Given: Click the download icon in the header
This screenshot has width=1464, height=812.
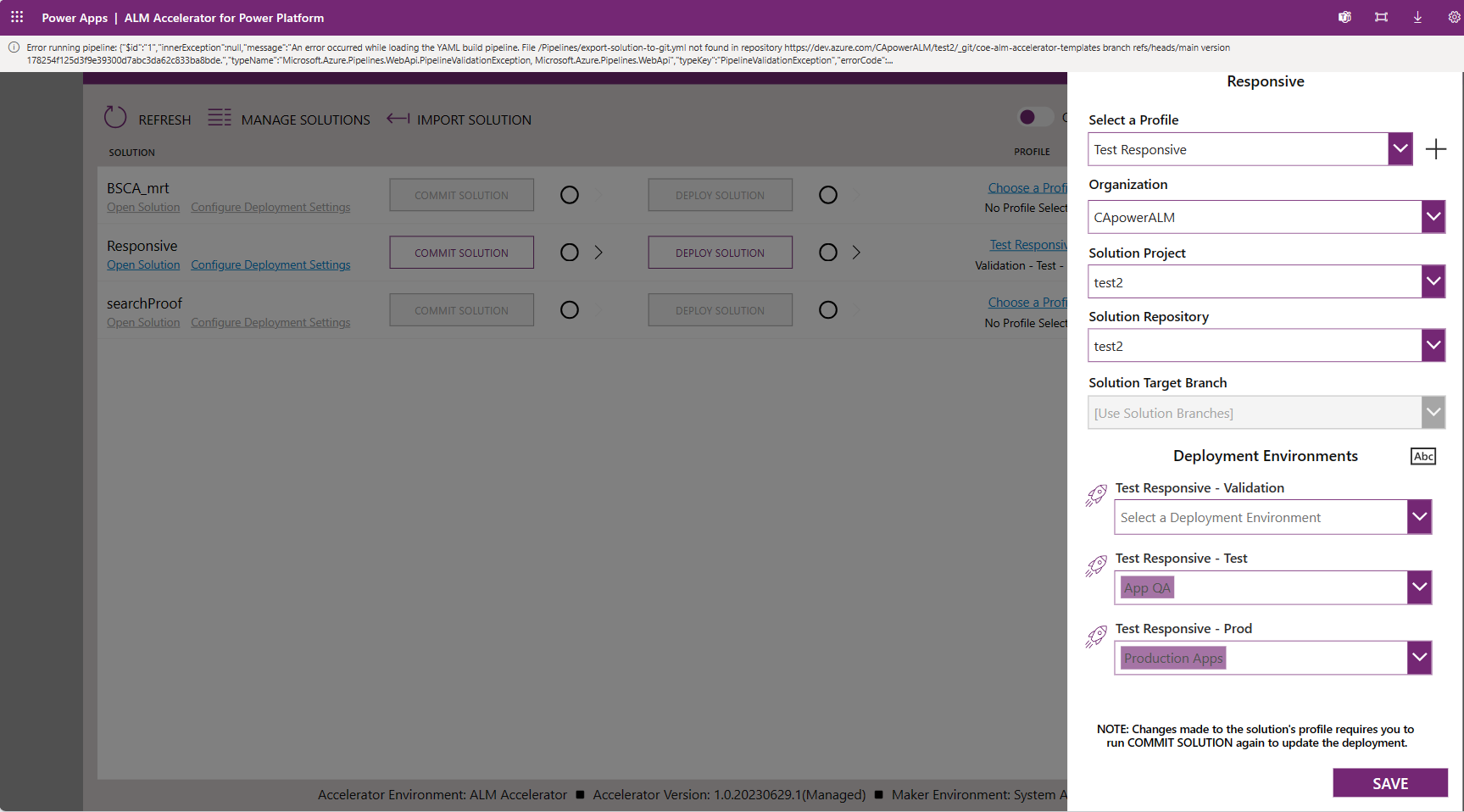Looking at the screenshot, I should [x=1417, y=17].
